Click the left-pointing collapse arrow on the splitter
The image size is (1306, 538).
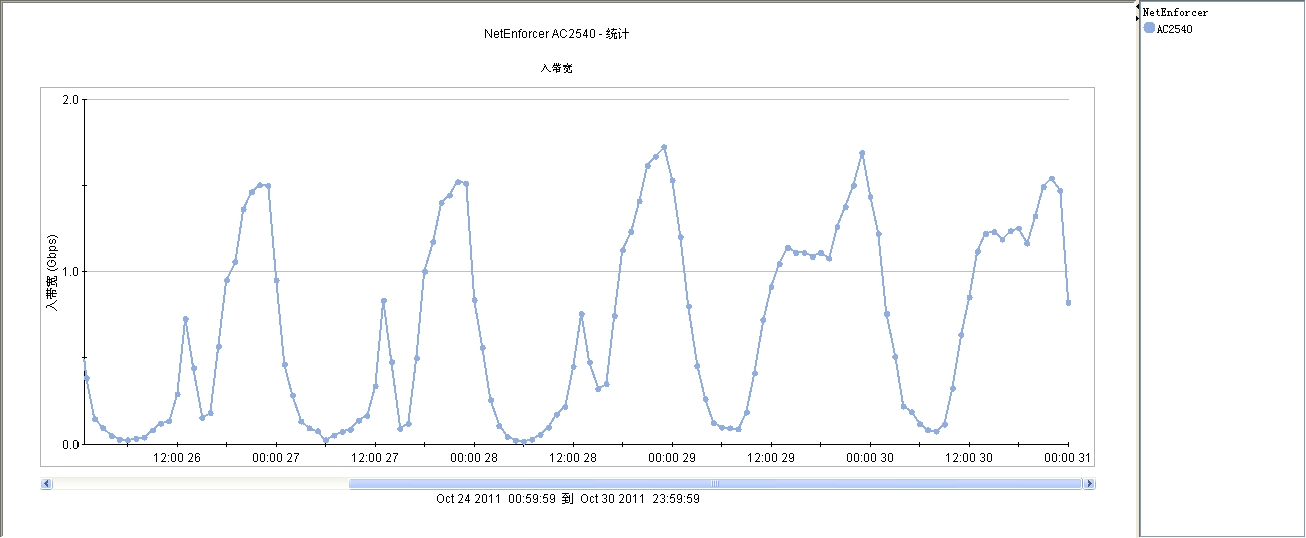pyautogui.click(x=1137, y=6)
